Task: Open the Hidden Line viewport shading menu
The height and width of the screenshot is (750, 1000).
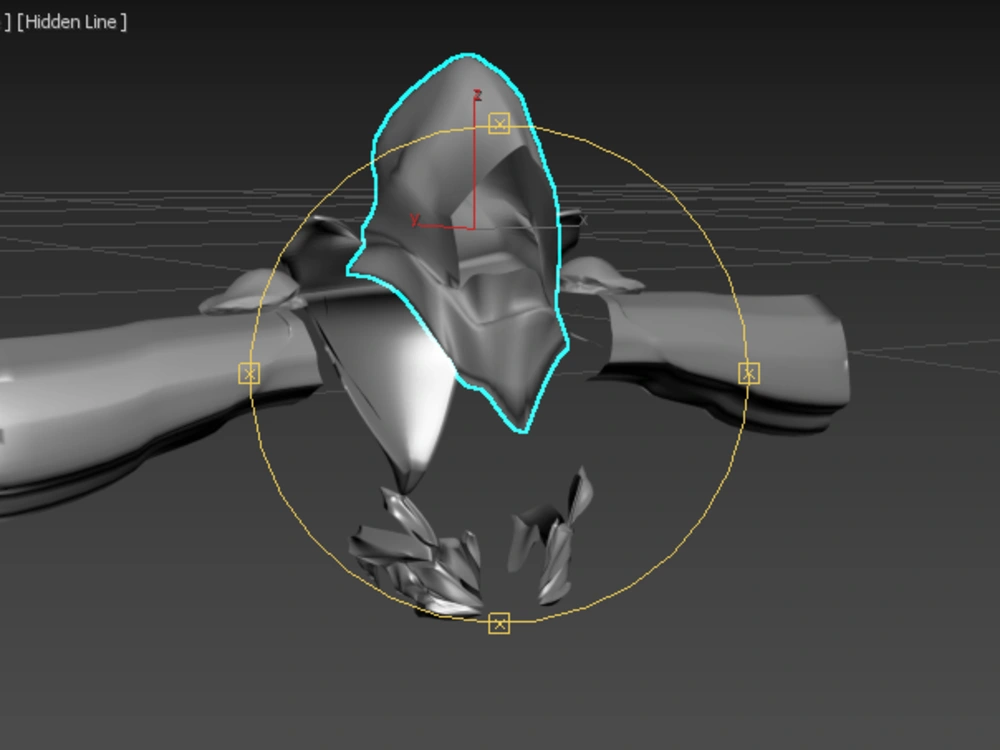Action: (x=72, y=22)
